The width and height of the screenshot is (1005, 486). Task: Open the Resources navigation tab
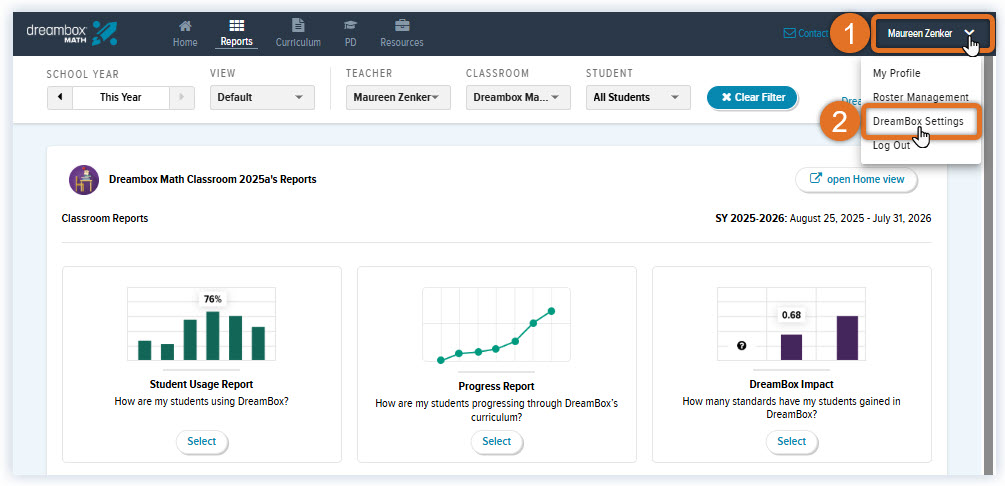(x=402, y=33)
